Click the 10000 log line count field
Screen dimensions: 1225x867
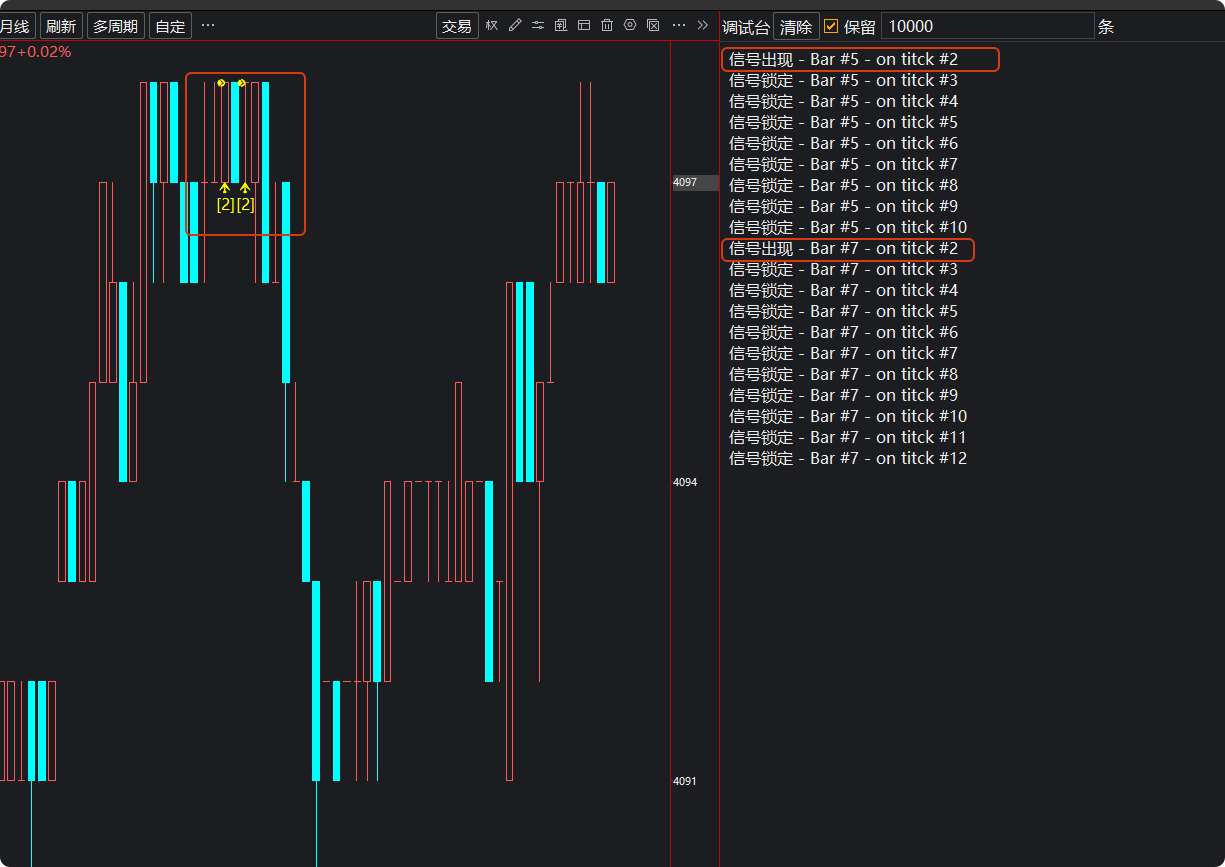pyautogui.click(x=986, y=27)
